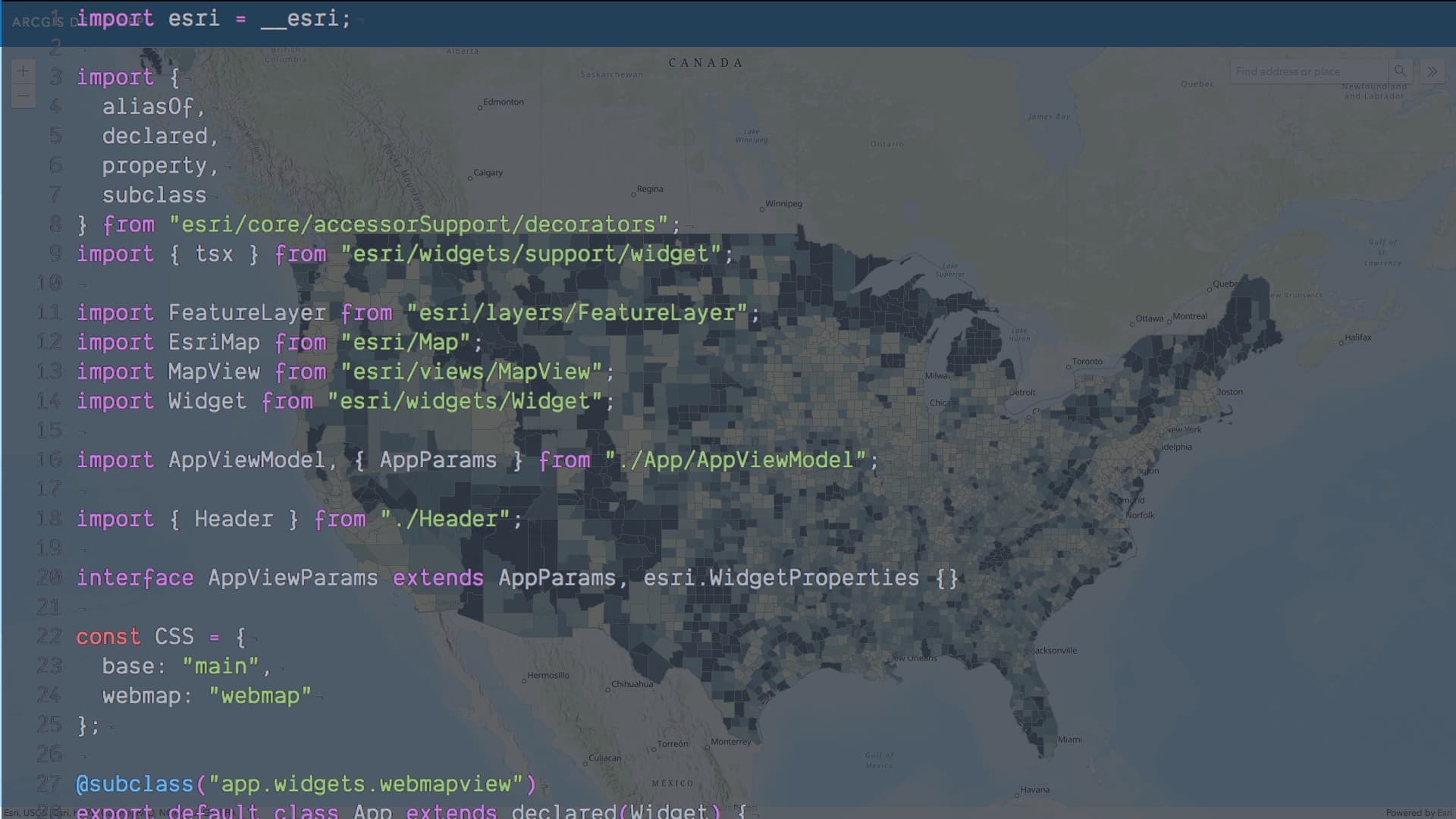Image resolution: width=1456 pixels, height=819 pixels.
Task: Zoom in with the plus button
Action: pyautogui.click(x=24, y=71)
